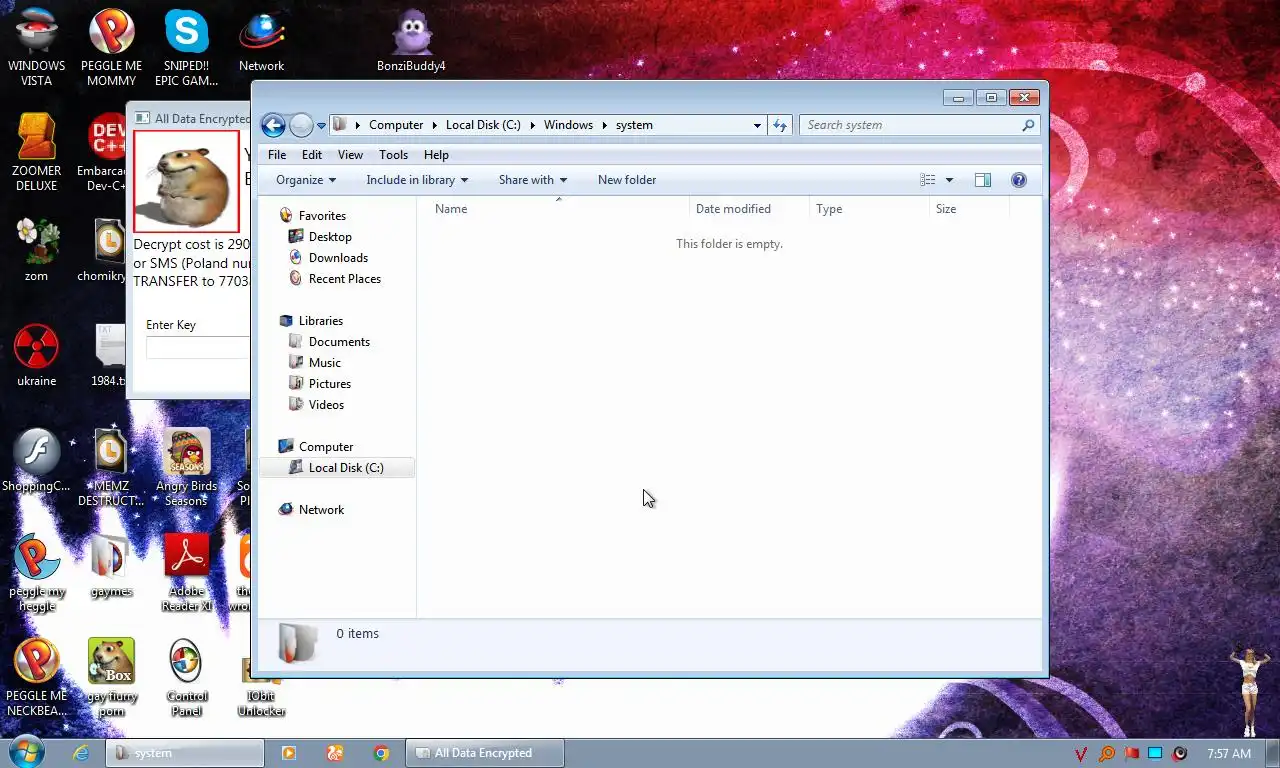
Task: Open the WINDOWS VISTA desktop icon
Action: pyautogui.click(x=37, y=47)
